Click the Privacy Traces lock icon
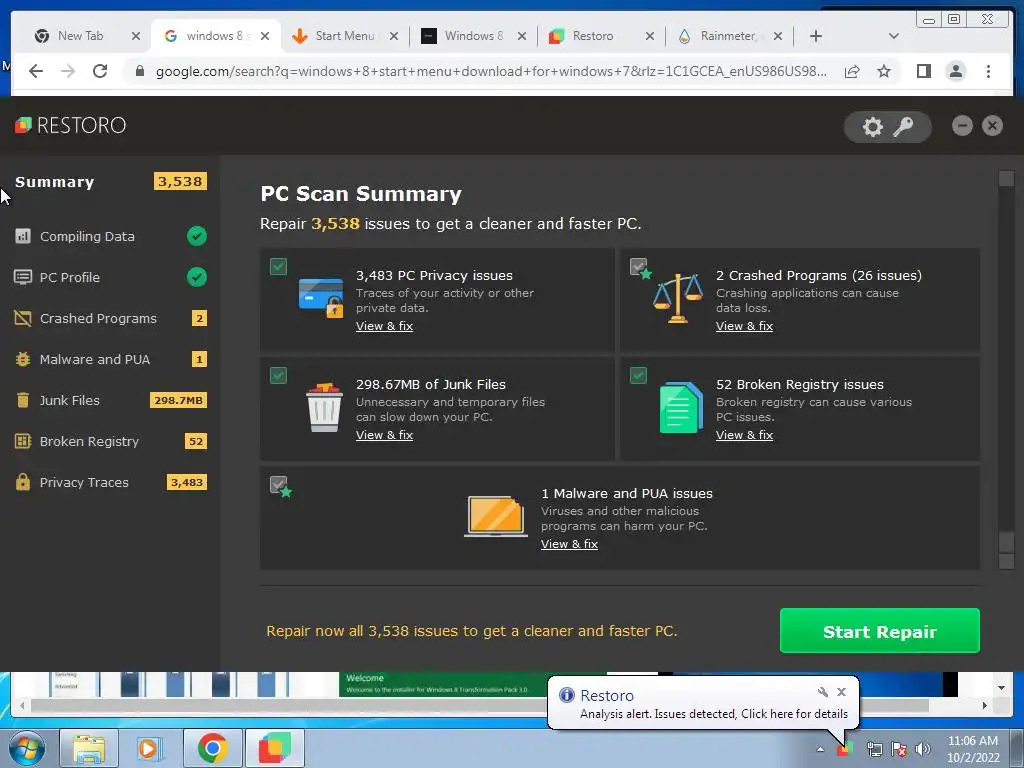The image size is (1024, 768). point(23,482)
